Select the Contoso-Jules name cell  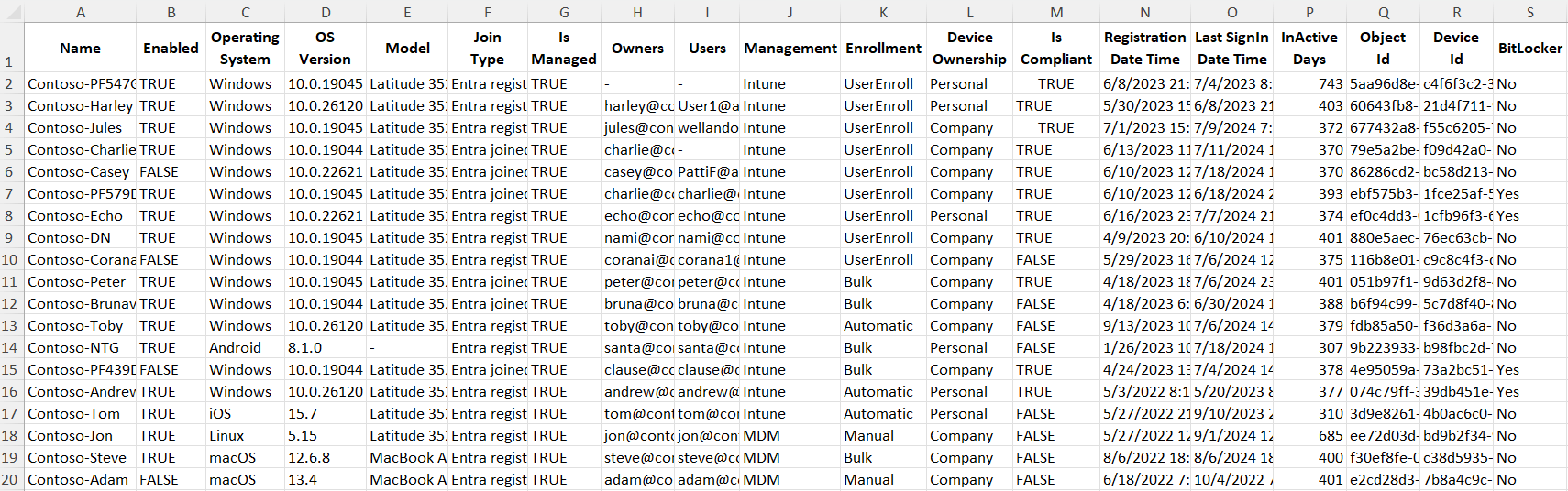(81, 127)
